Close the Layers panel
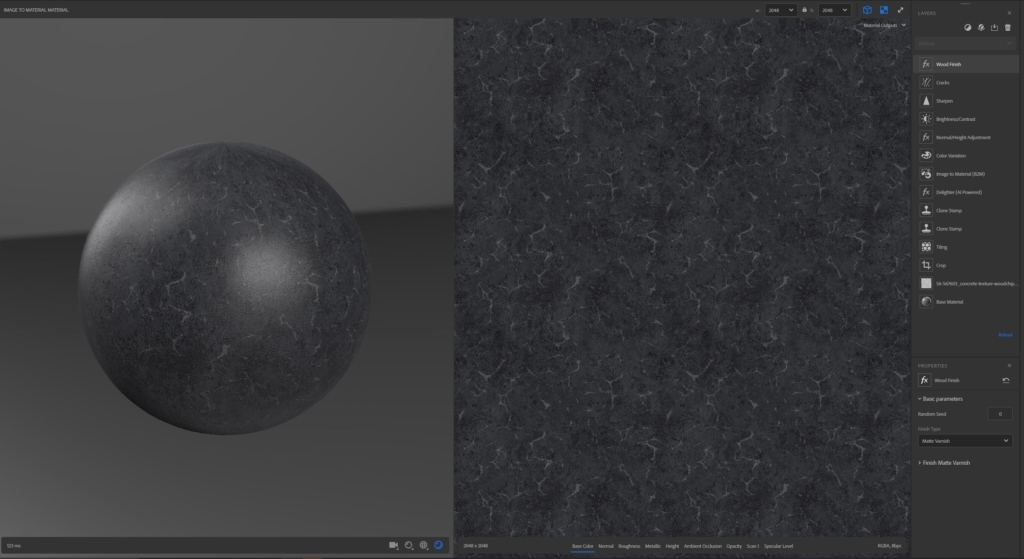Viewport: 1024px width, 559px height. pyautogui.click(x=1009, y=13)
